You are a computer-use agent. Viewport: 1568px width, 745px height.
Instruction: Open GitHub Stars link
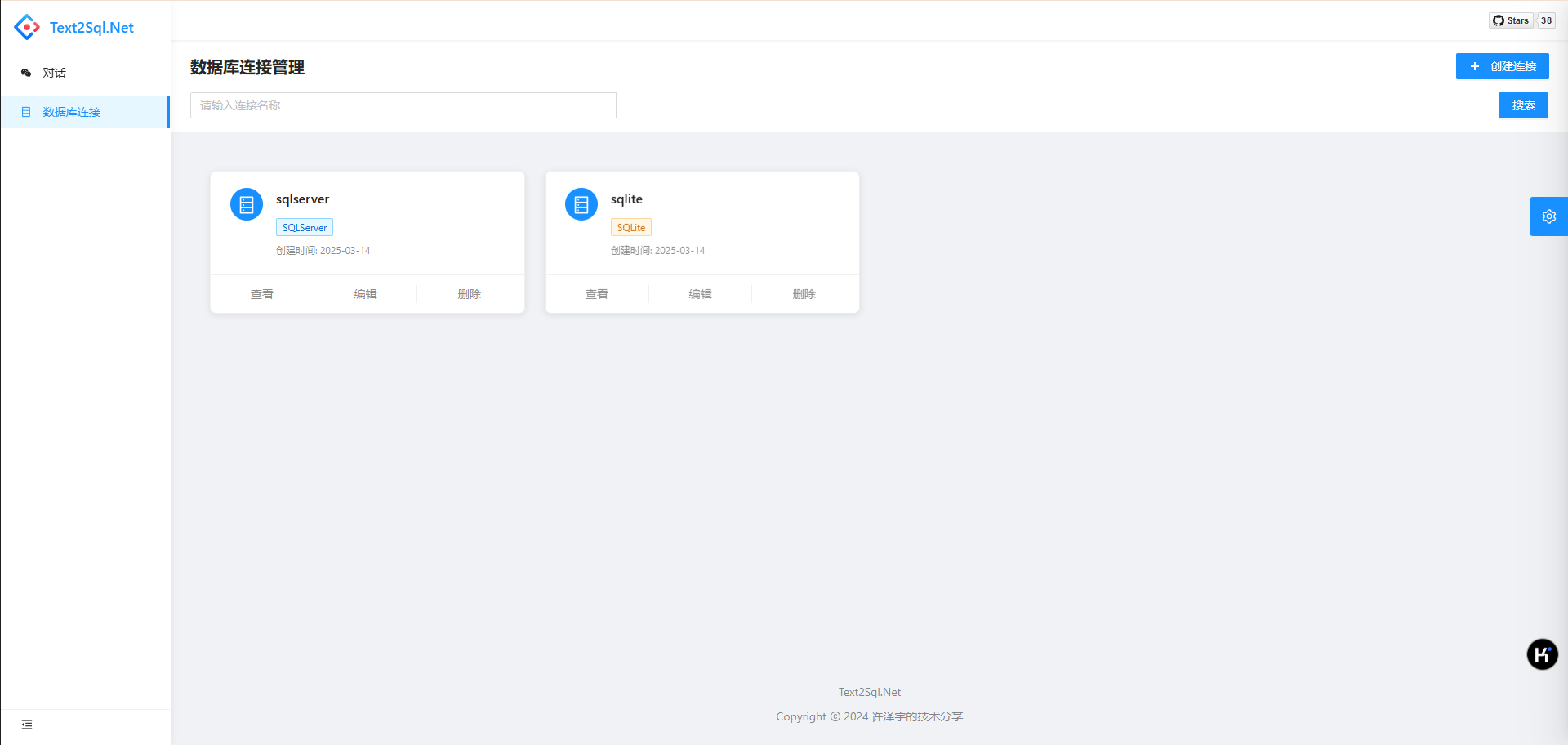pyautogui.click(x=1511, y=20)
